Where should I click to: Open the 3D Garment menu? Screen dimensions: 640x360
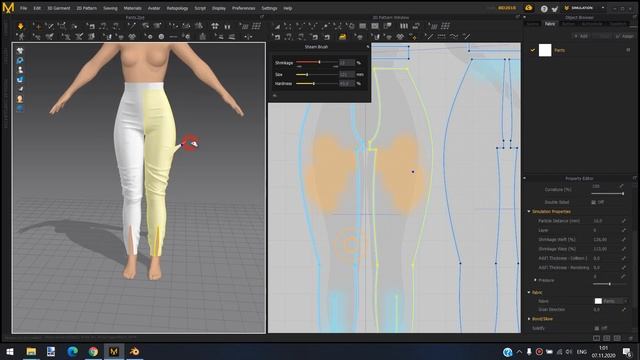pos(58,8)
